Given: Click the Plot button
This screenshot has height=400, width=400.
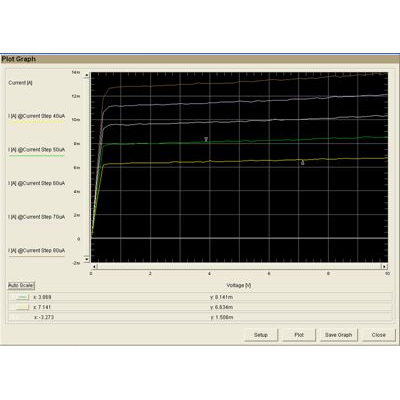Looking at the screenshot, I should pos(299,335).
